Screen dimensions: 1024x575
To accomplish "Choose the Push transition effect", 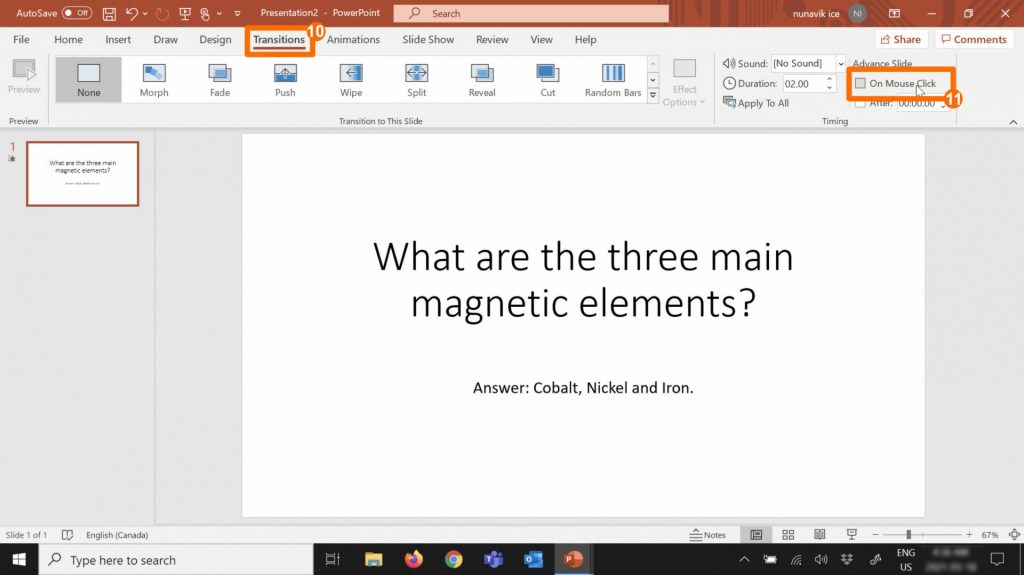I will pos(285,79).
